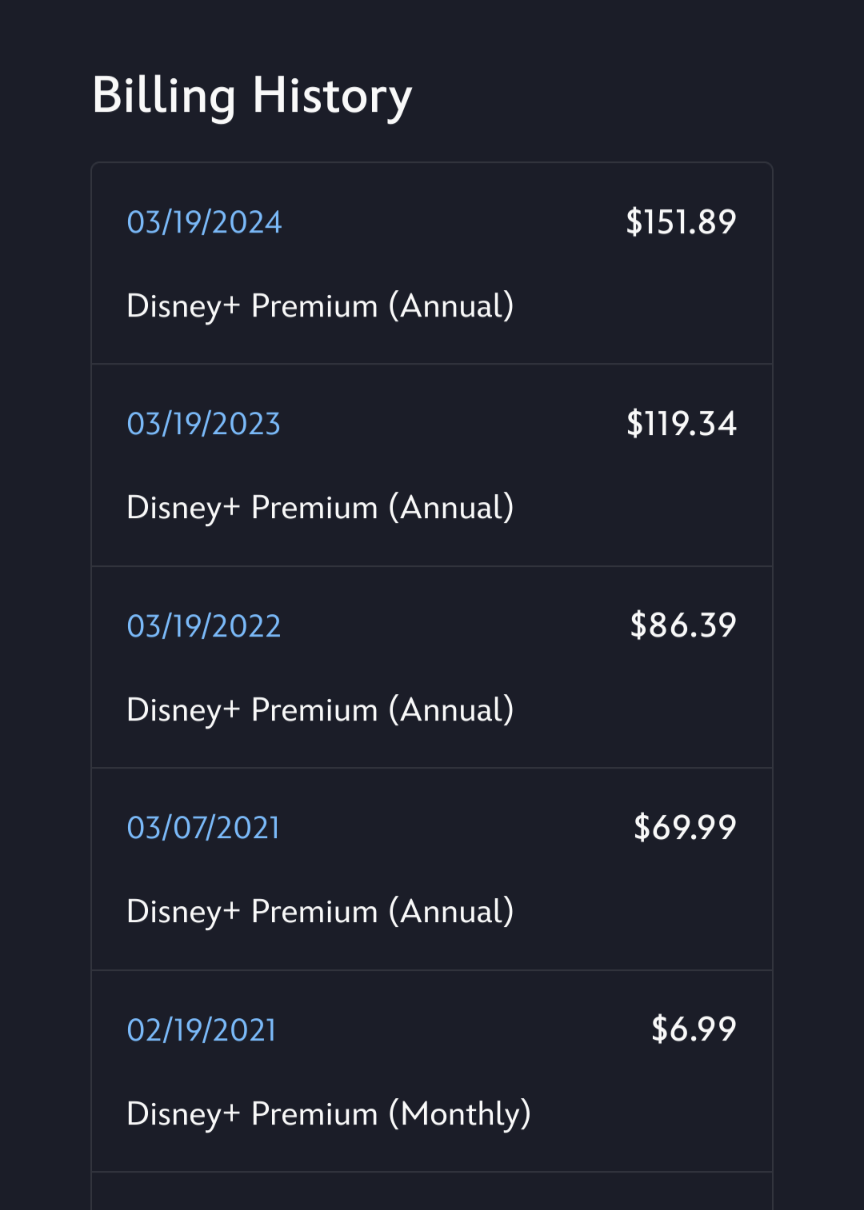Select the plan name under the 03/07/2021 date
Image resolution: width=864 pixels, height=1210 pixels.
pos(320,912)
